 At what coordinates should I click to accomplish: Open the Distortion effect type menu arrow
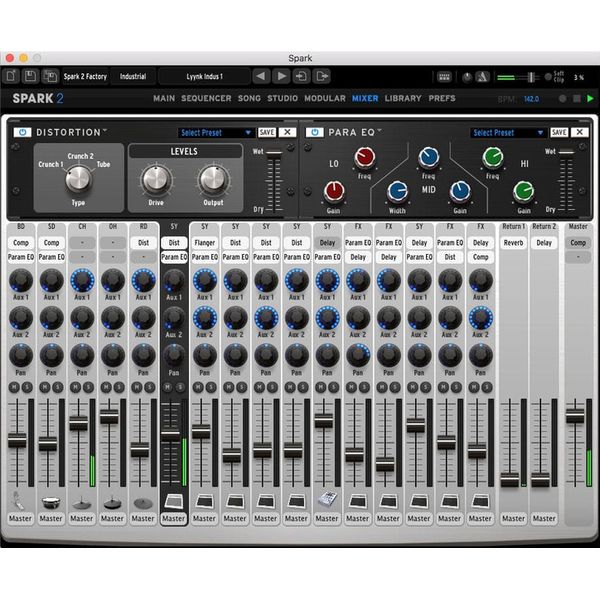coord(104,131)
